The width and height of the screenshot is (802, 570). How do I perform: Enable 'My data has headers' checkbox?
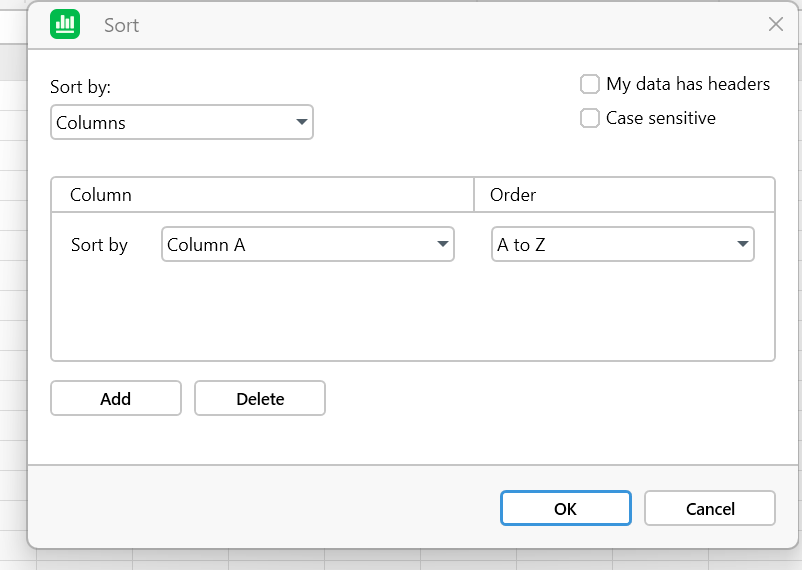tap(590, 84)
